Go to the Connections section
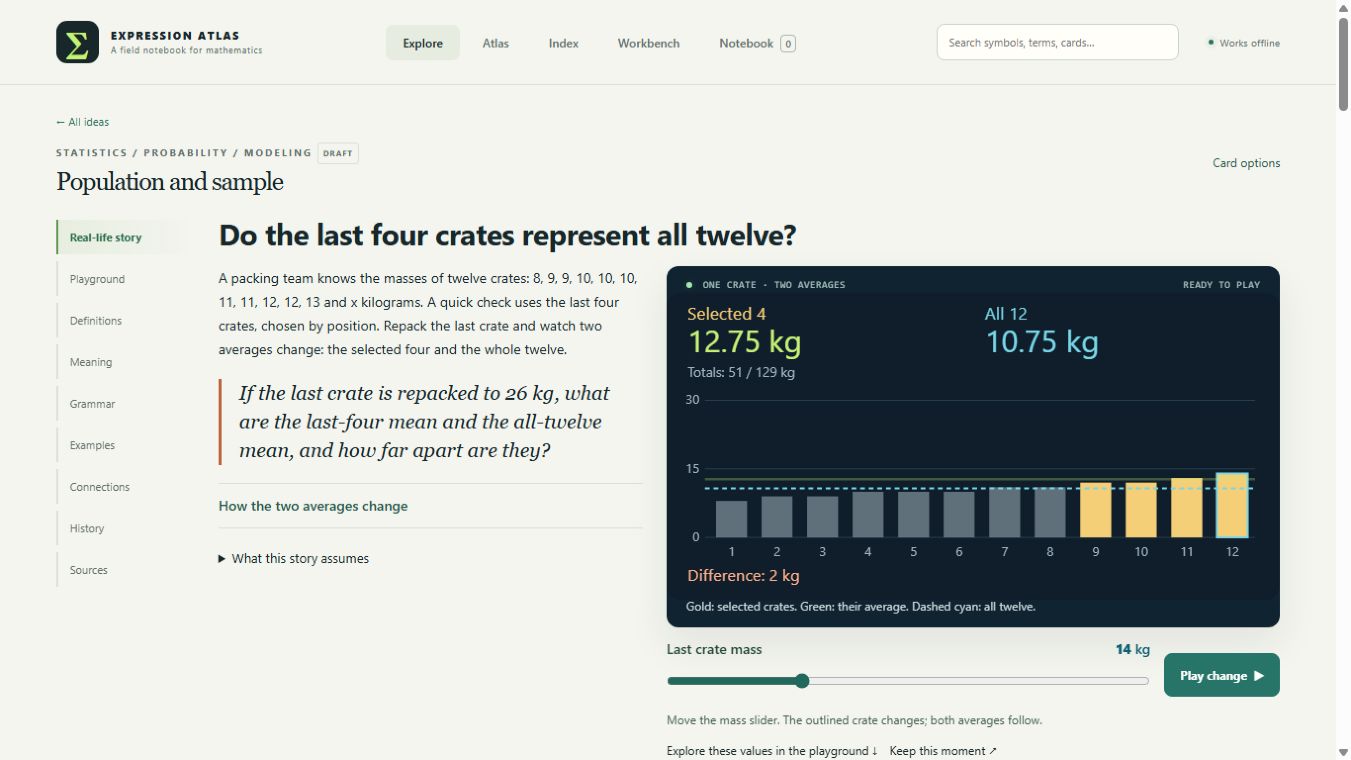Image resolution: width=1351 pixels, height=760 pixels. coord(122,487)
